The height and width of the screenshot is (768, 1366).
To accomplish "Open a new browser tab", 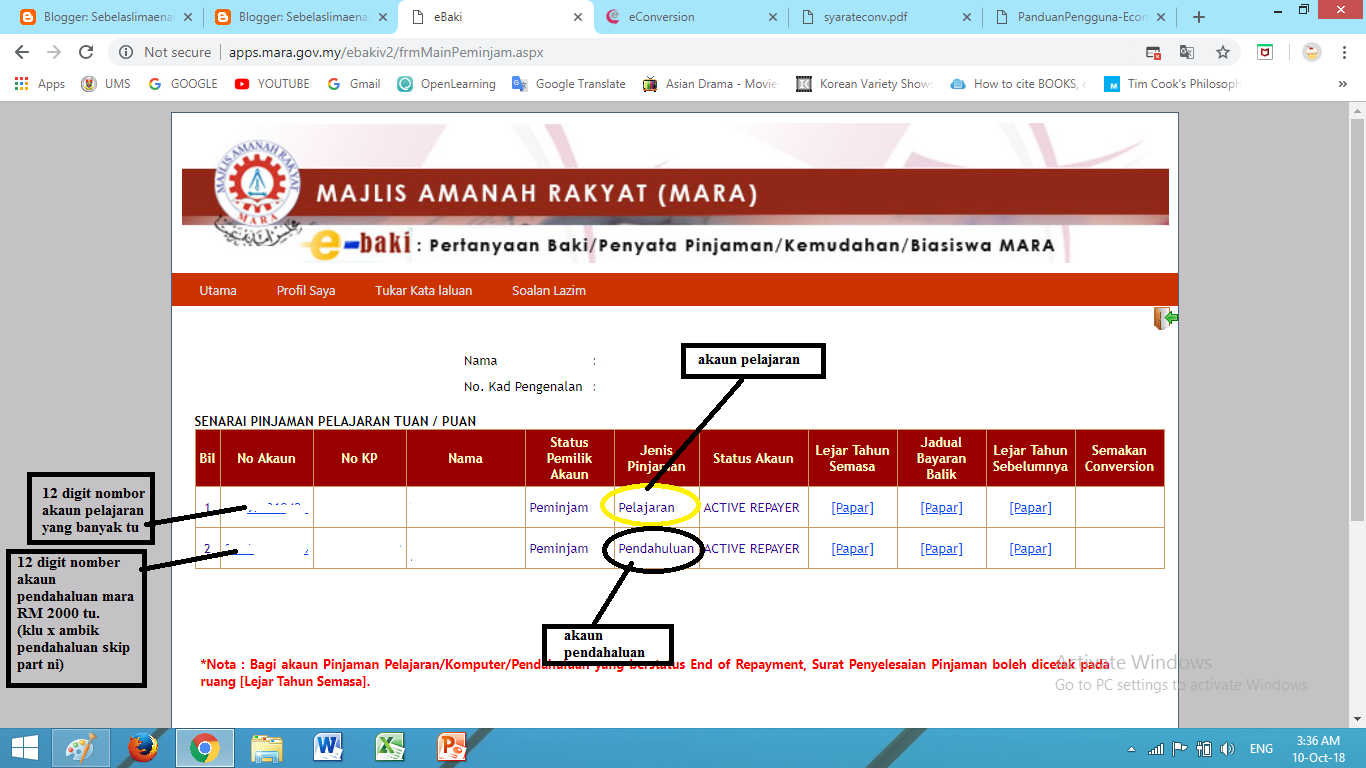I will tap(1199, 17).
